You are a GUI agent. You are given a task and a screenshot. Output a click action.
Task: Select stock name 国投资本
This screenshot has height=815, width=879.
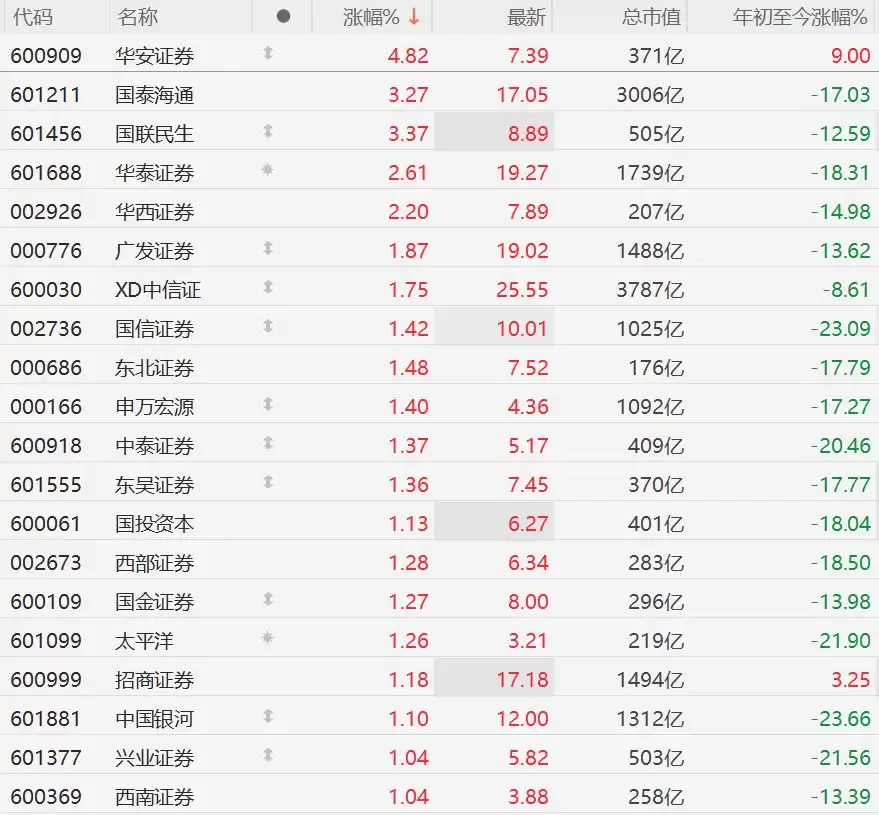154,524
